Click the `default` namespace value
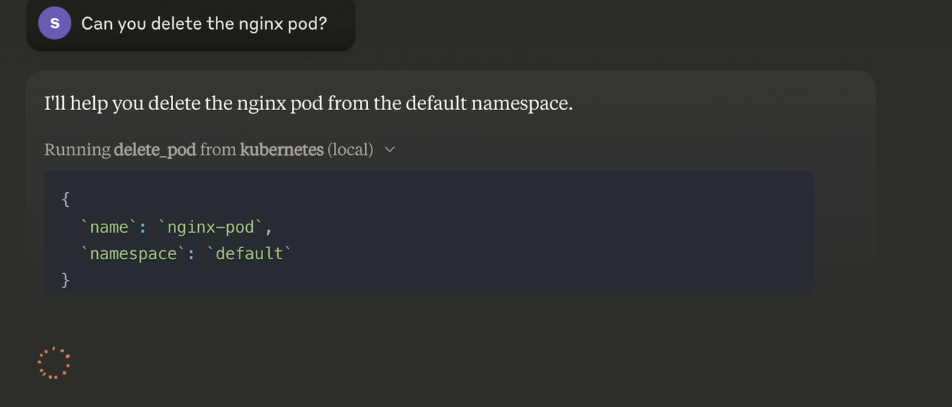Image resolution: width=952 pixels, height=407 pixels. [250, 253]
